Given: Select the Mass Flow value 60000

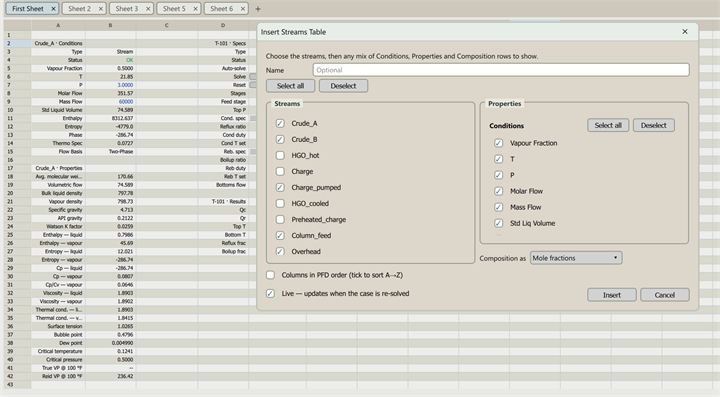Looking at the screenshot, I should [x=110, y=101].
